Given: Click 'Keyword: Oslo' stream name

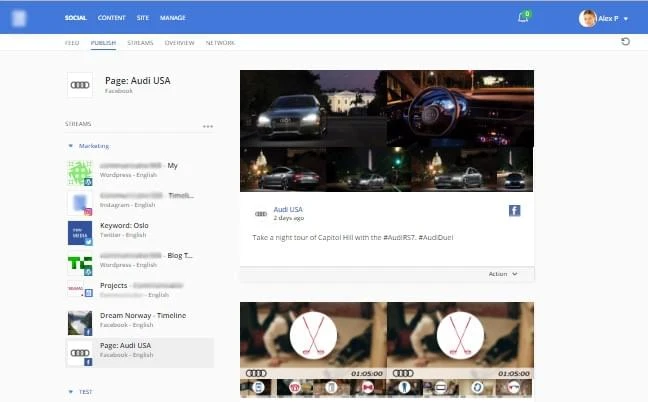Looking at the screenshot, I should coord(124,226).
